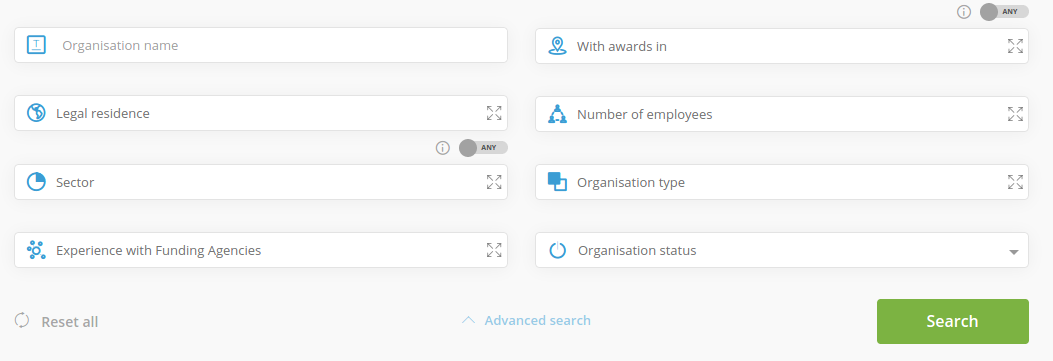
Task: Click inside the With awards in field
Action: 782,46
